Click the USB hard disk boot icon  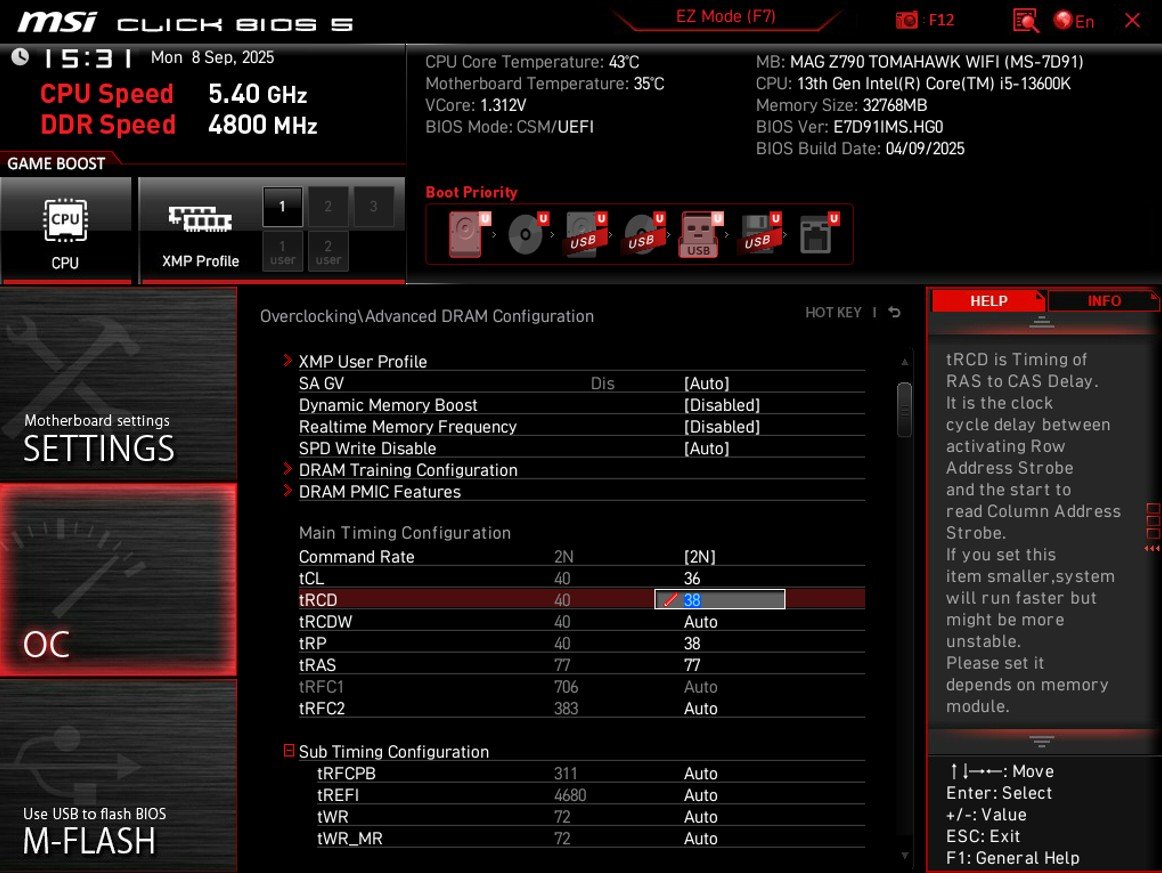[585, 234]
